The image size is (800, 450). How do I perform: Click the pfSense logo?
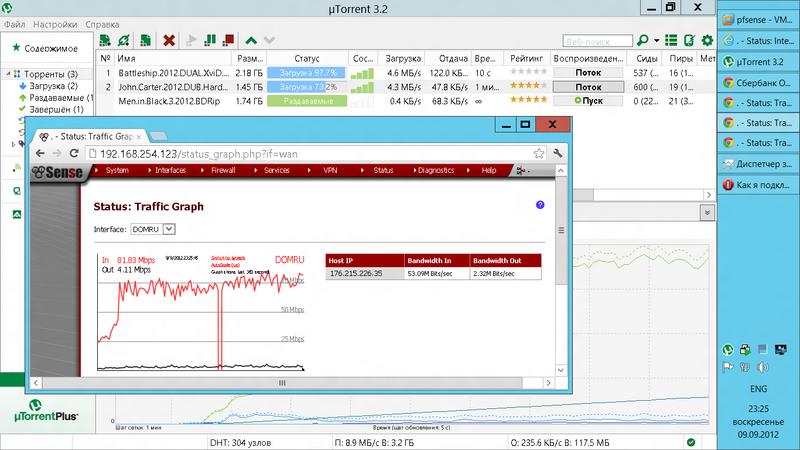click(57, 172)
